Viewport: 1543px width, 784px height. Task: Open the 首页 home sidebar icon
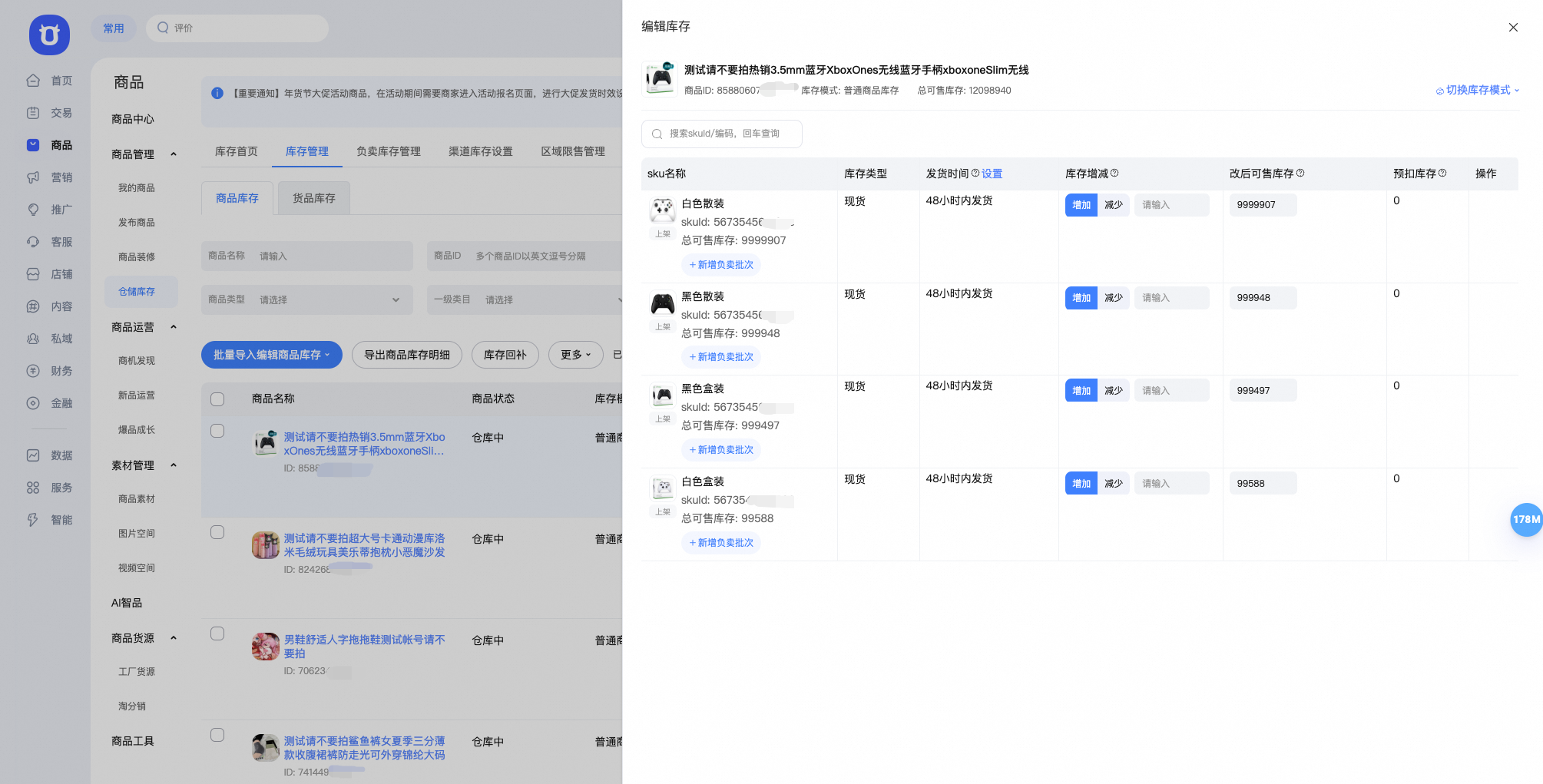coord(33,81)
